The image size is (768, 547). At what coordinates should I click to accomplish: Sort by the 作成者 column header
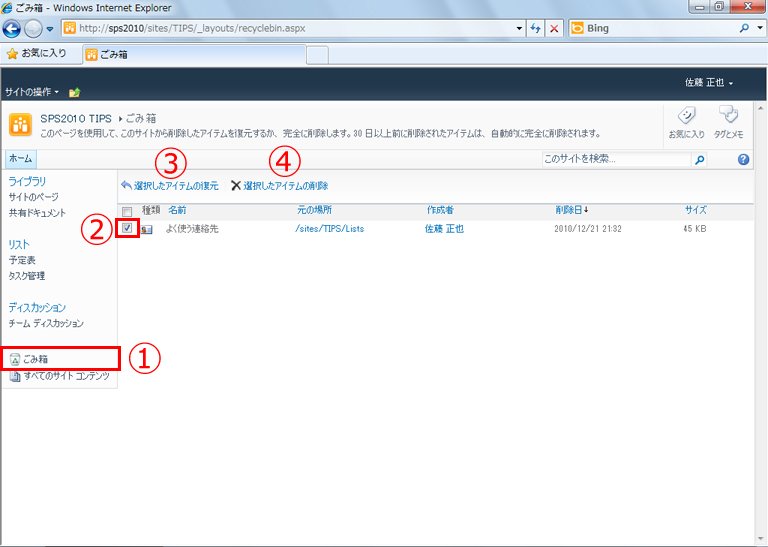(440, 210)
